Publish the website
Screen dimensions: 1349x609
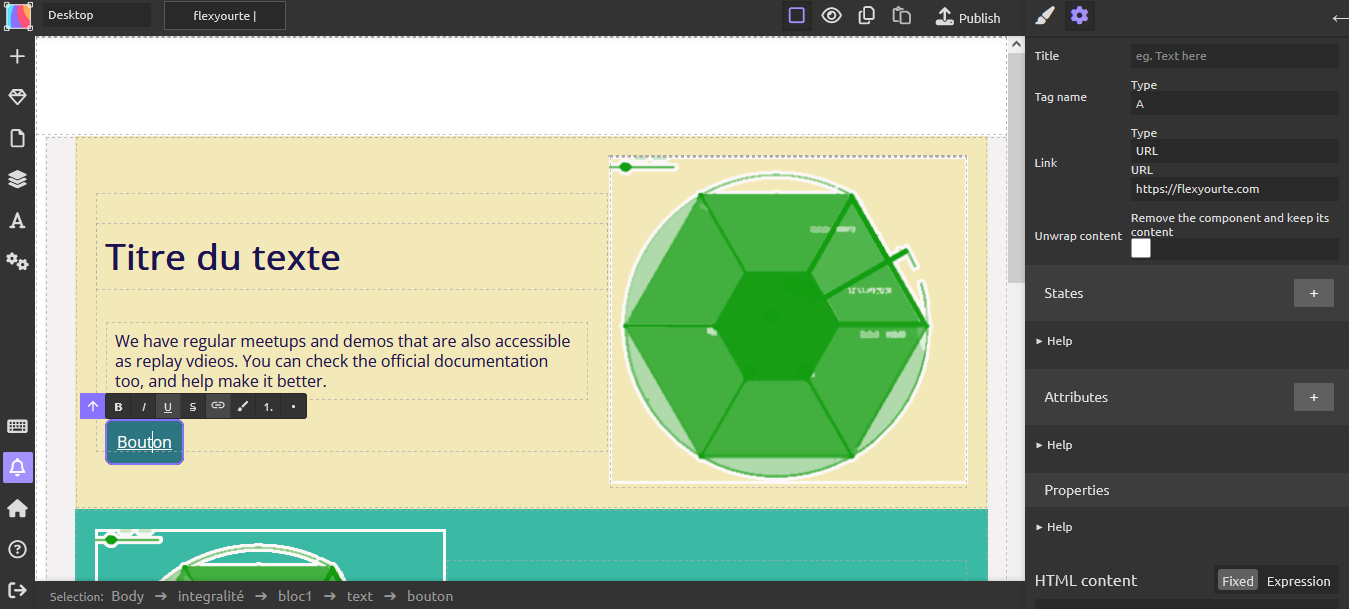968,17
